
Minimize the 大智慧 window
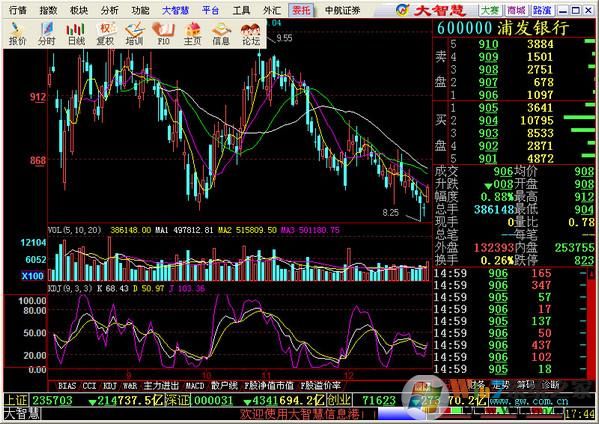tap(562, 10)
